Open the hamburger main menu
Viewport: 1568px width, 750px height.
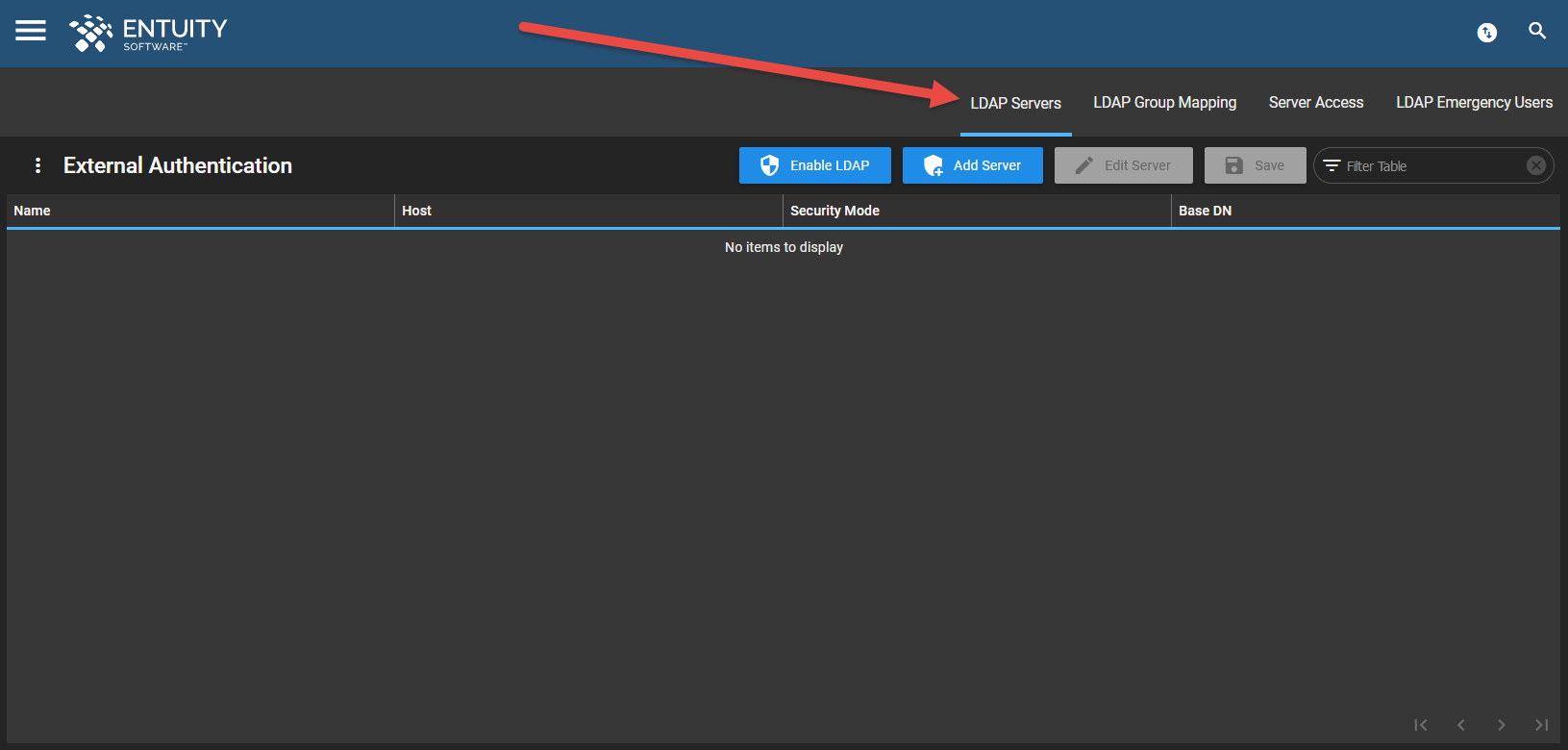pyautogui.click(x=31, y=31)
